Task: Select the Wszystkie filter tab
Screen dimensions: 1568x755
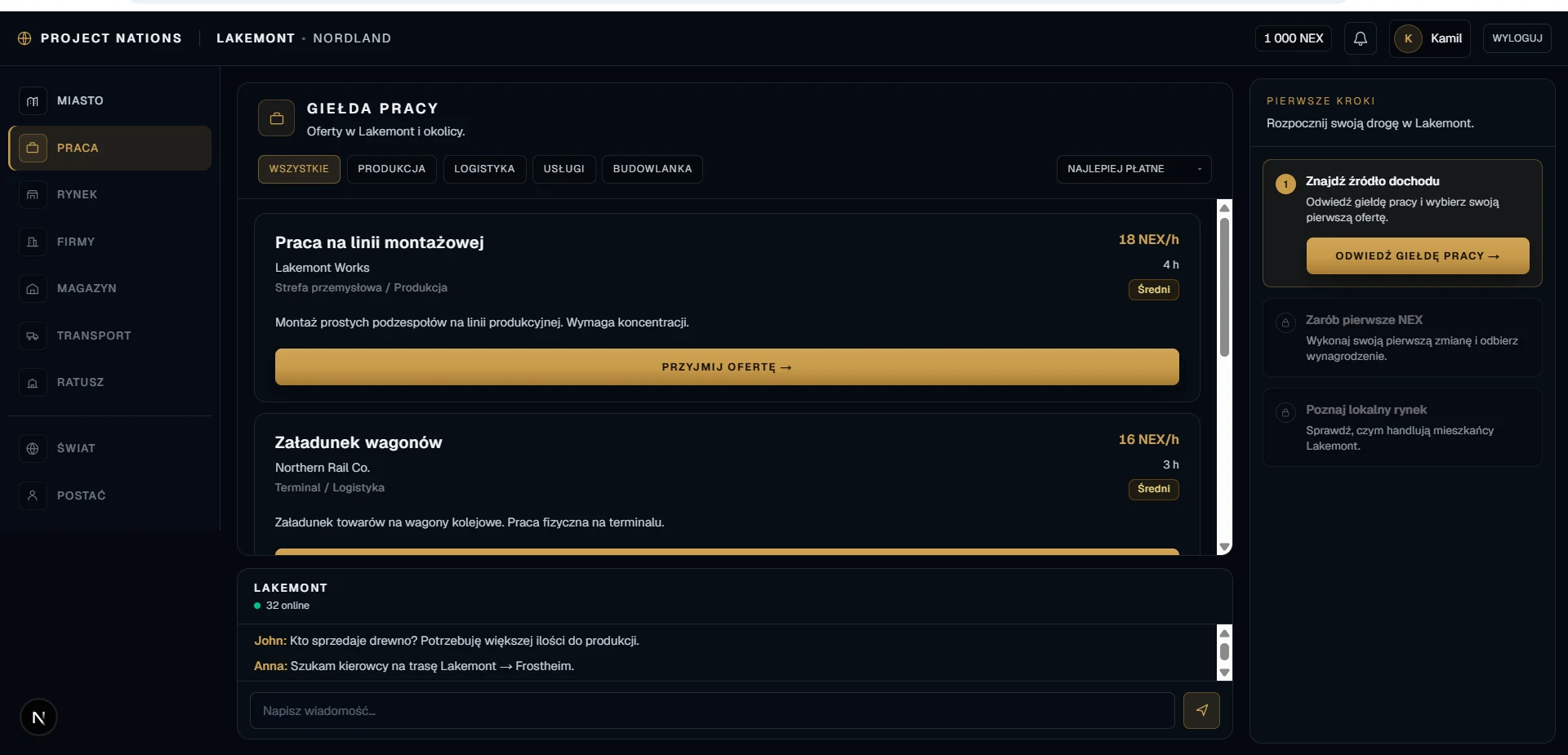Action: [x=299, y=169]
